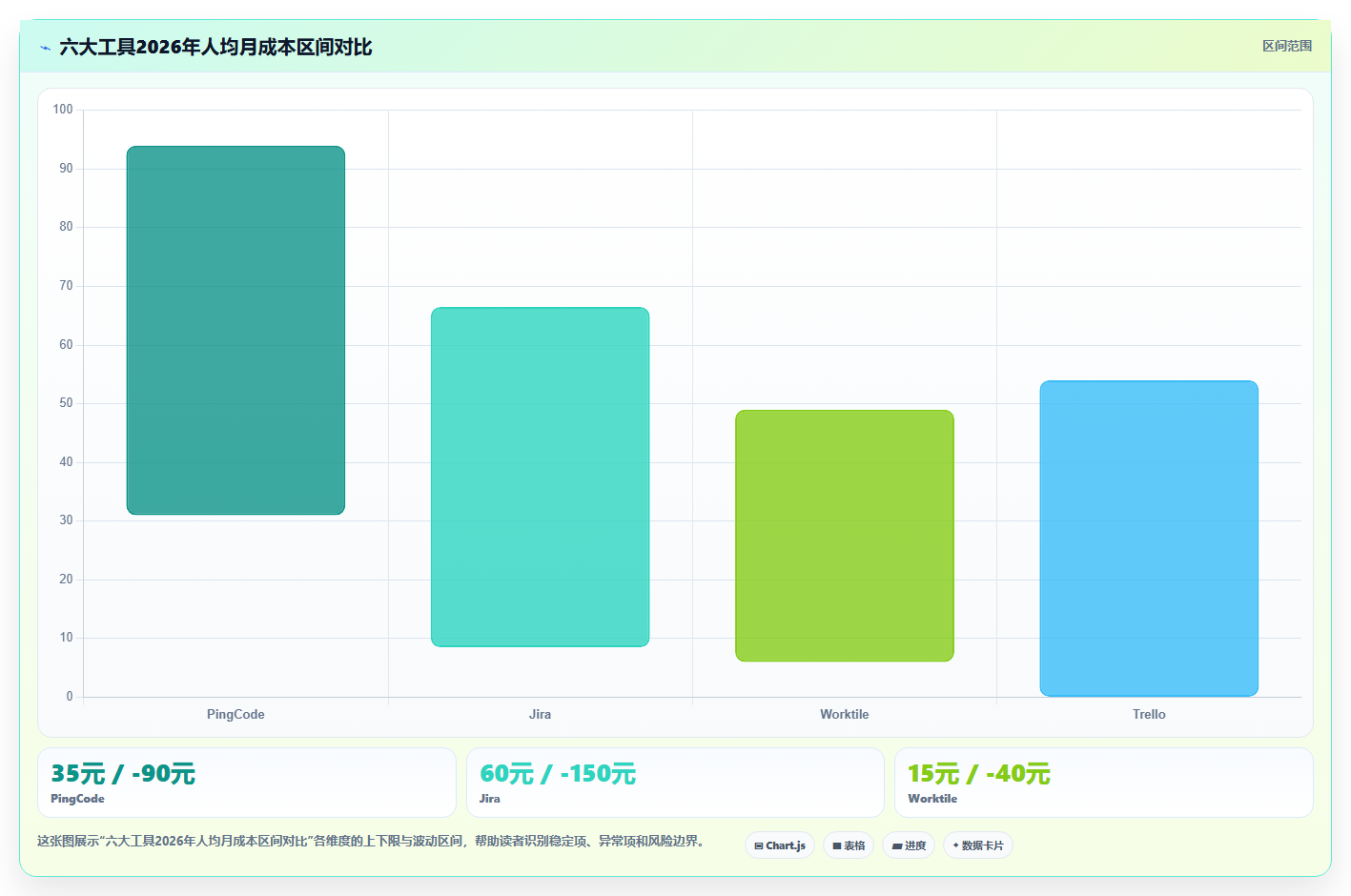Click the 表格 tag chip

(849, 845)
